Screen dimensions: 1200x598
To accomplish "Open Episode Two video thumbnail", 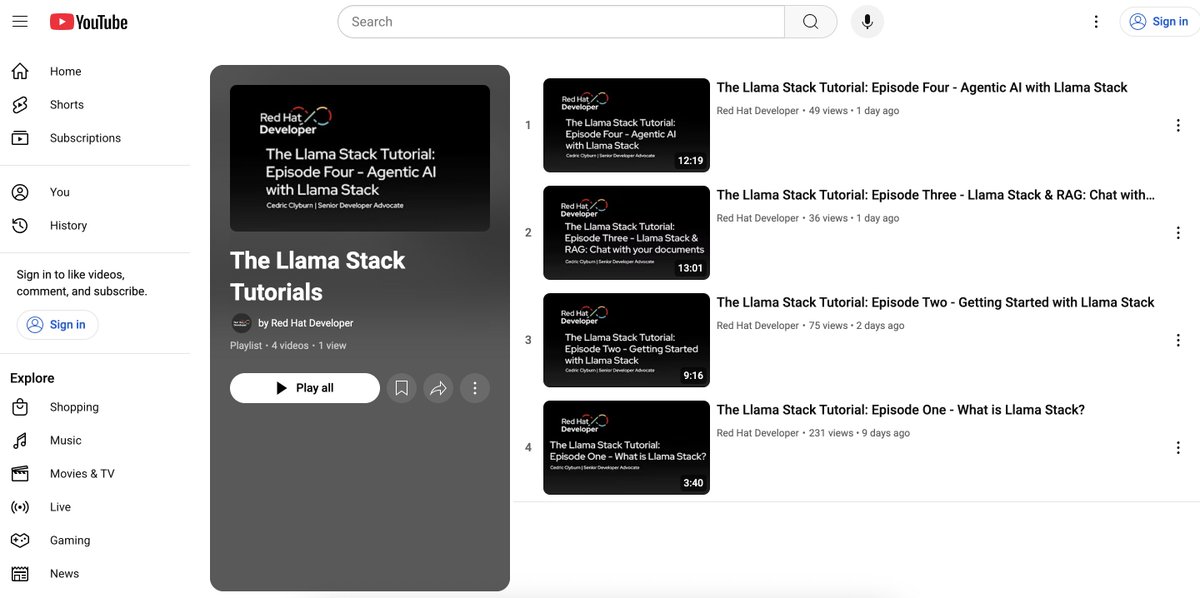I will 626,340.
